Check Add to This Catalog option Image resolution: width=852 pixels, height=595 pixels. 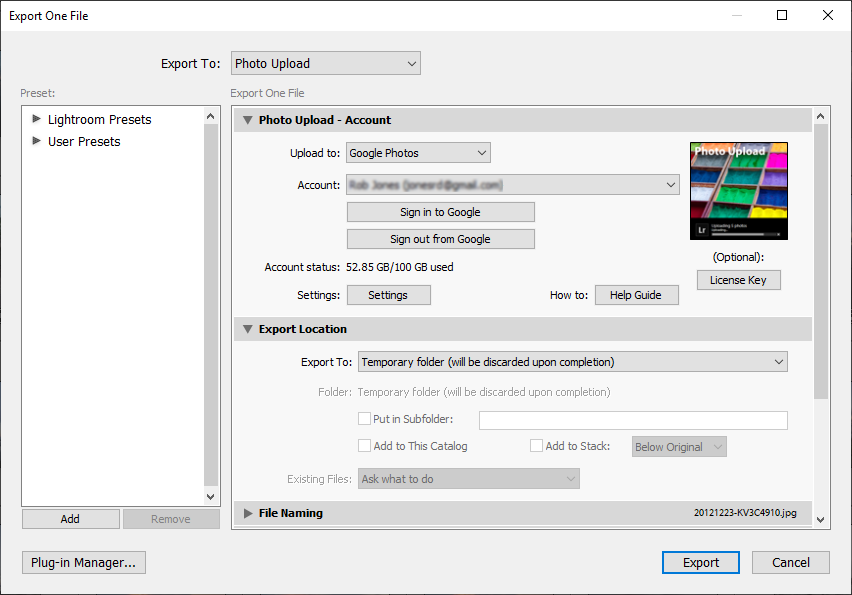pos(365,446)
